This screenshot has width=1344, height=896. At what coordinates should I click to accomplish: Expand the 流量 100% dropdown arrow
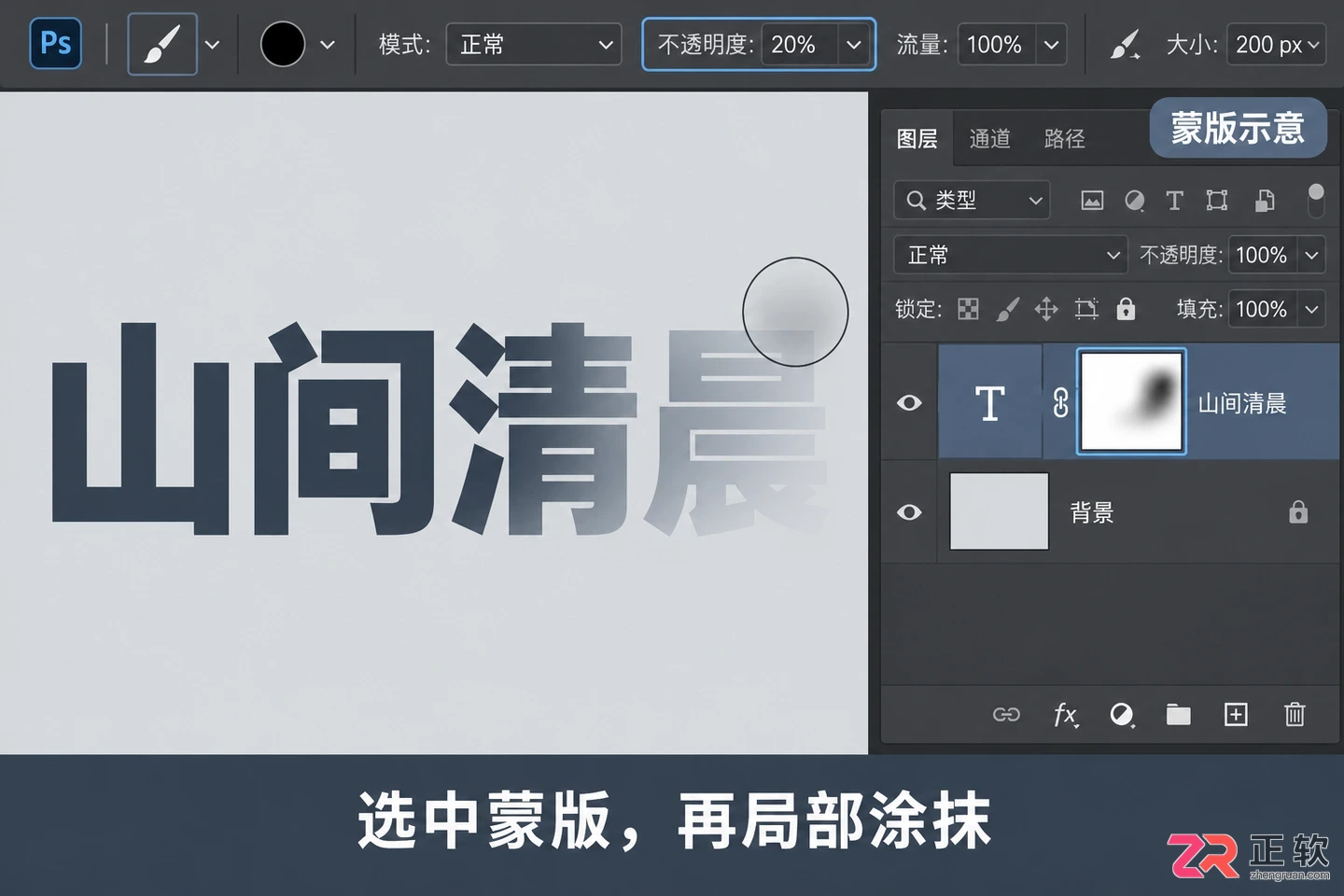coord(1051,44)
